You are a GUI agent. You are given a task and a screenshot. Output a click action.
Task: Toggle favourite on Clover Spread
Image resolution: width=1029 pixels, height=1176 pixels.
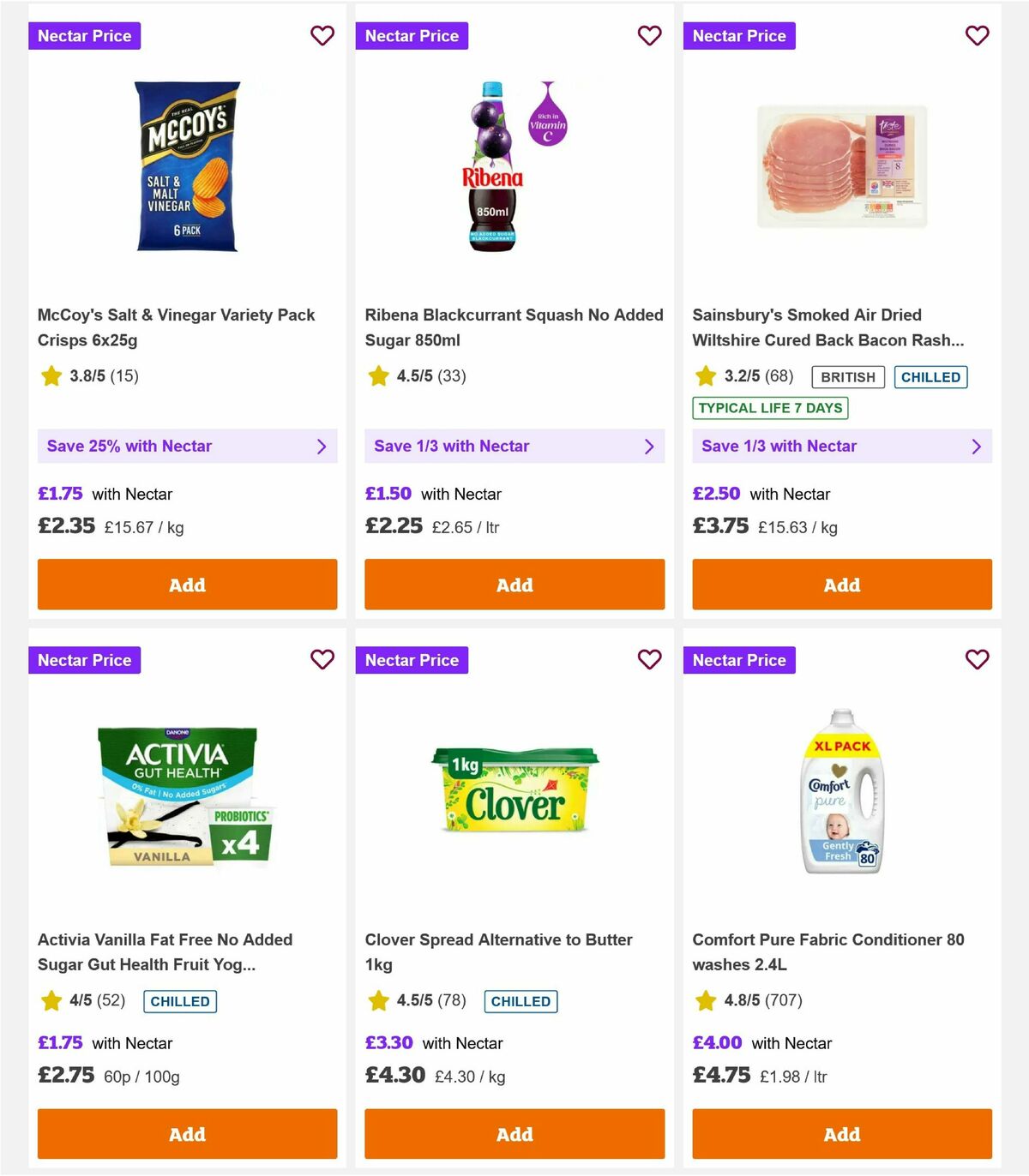pyautogui.click(x=649, y=660)
